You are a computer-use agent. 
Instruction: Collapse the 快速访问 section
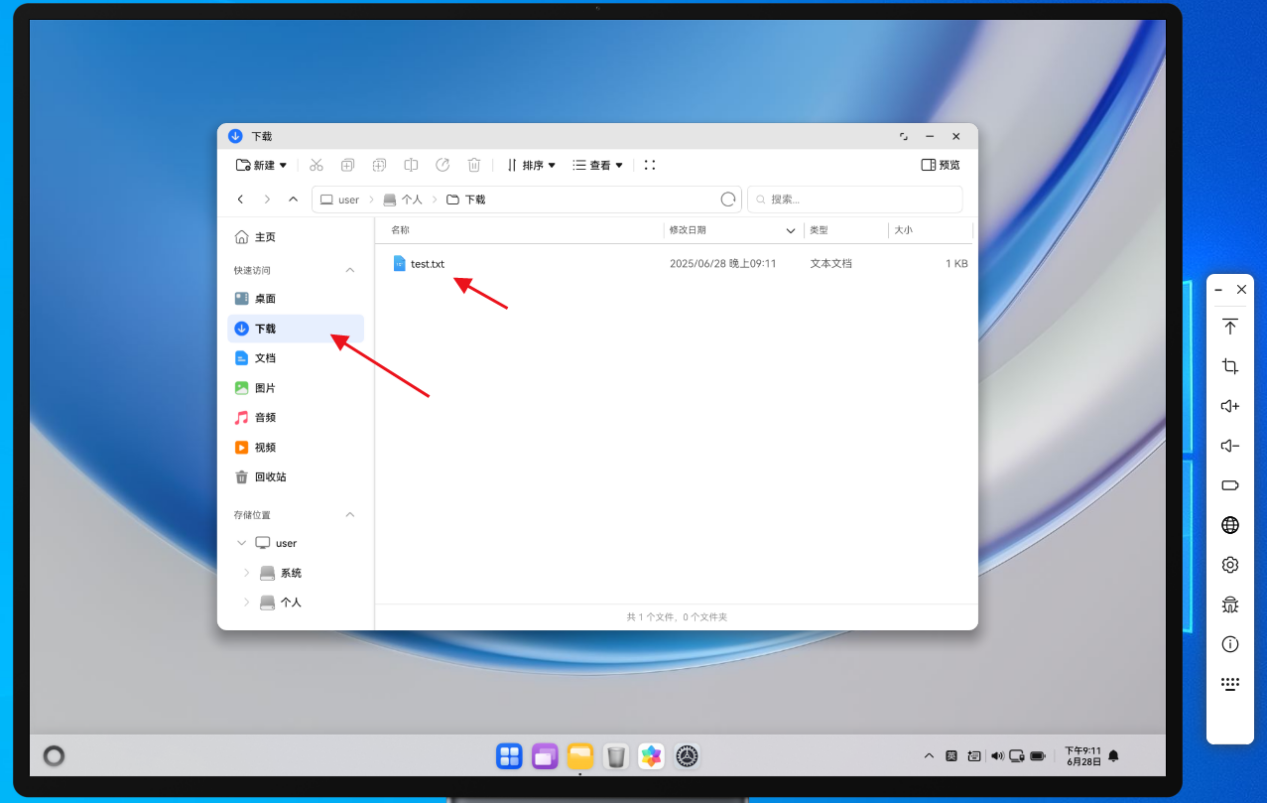pos(350,270)
